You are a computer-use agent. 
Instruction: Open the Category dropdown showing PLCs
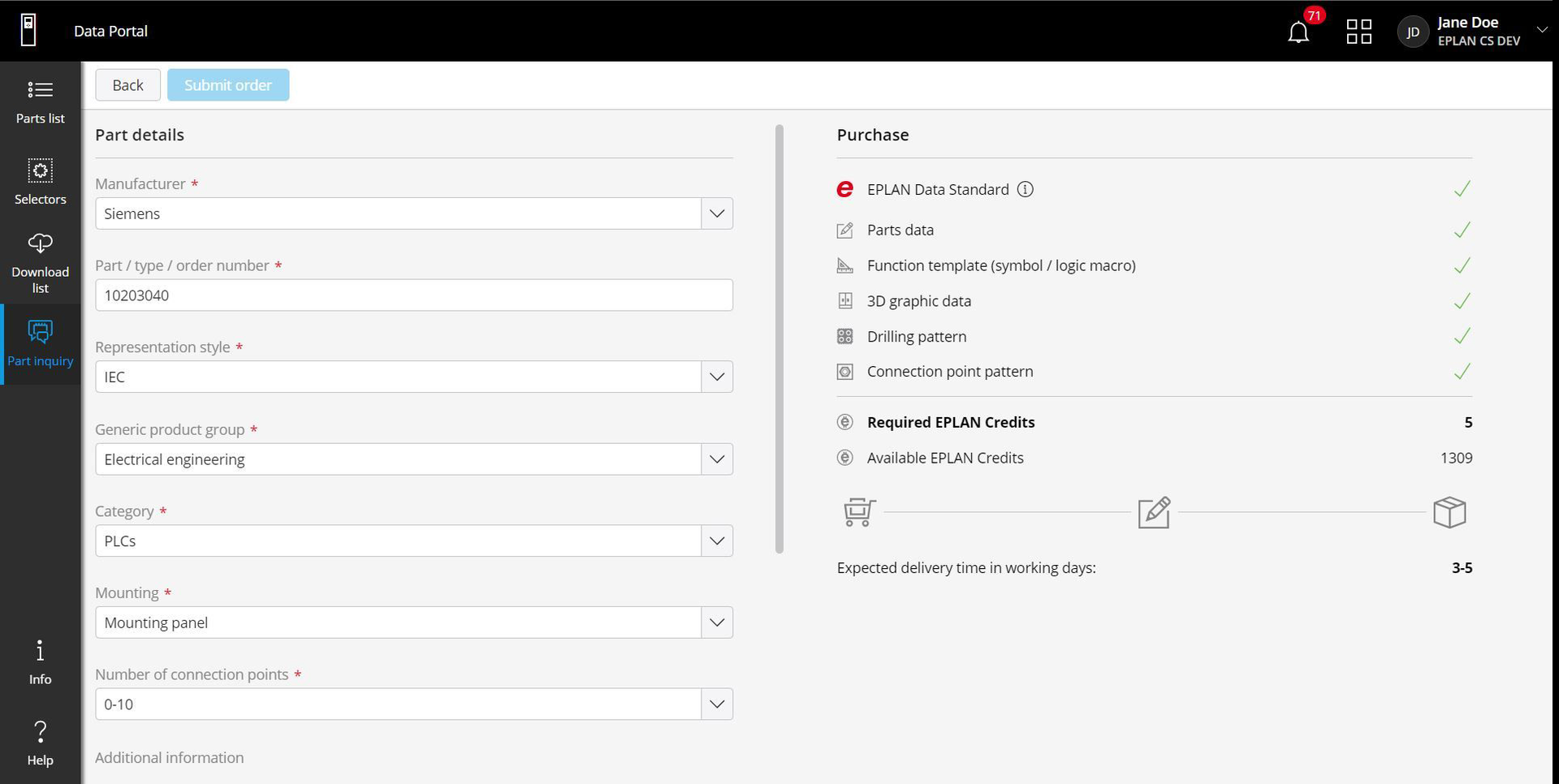coord(715,541)
